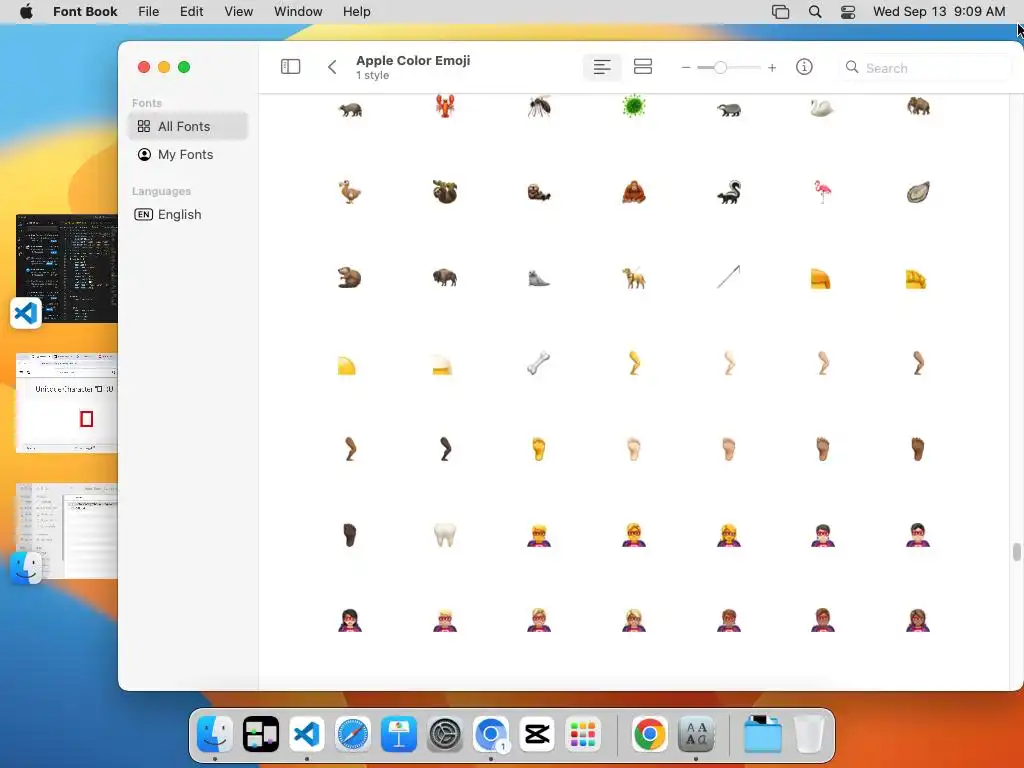Open Visual Studio Code from the Dock
The image size is (1024, 768).
coord(307,734)
